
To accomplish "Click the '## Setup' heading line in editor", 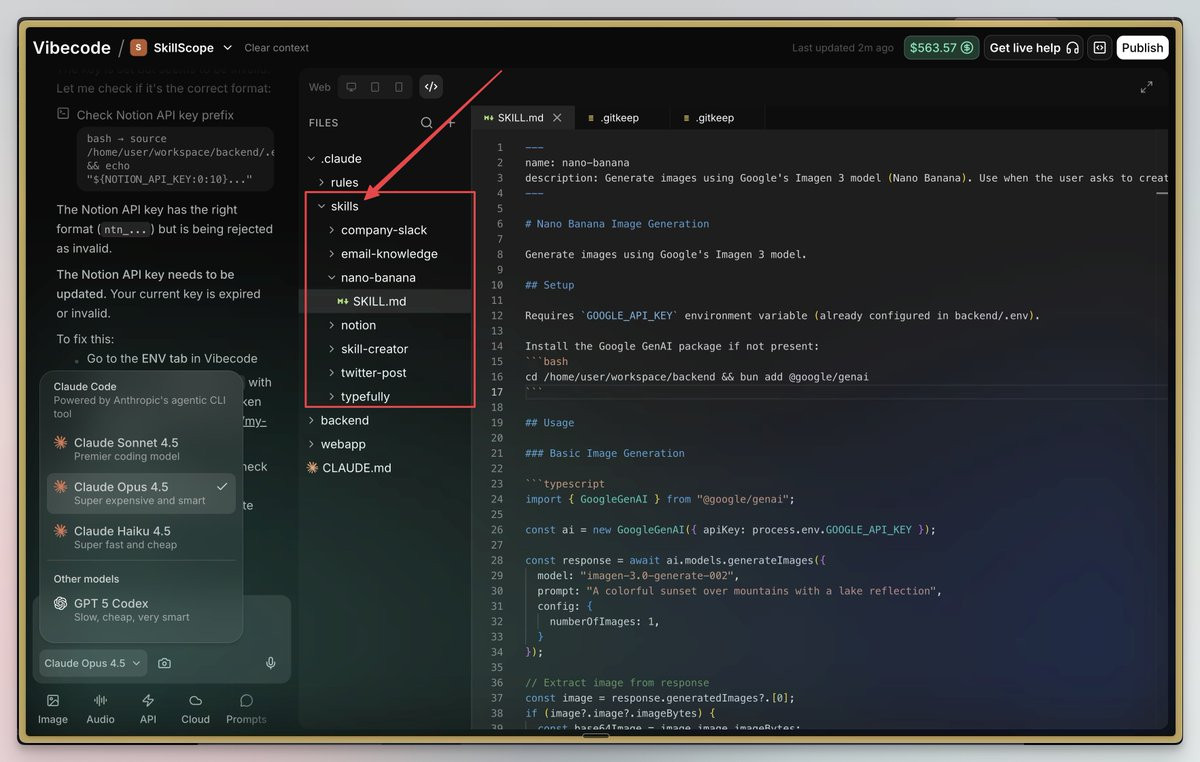I will point(550,285).
